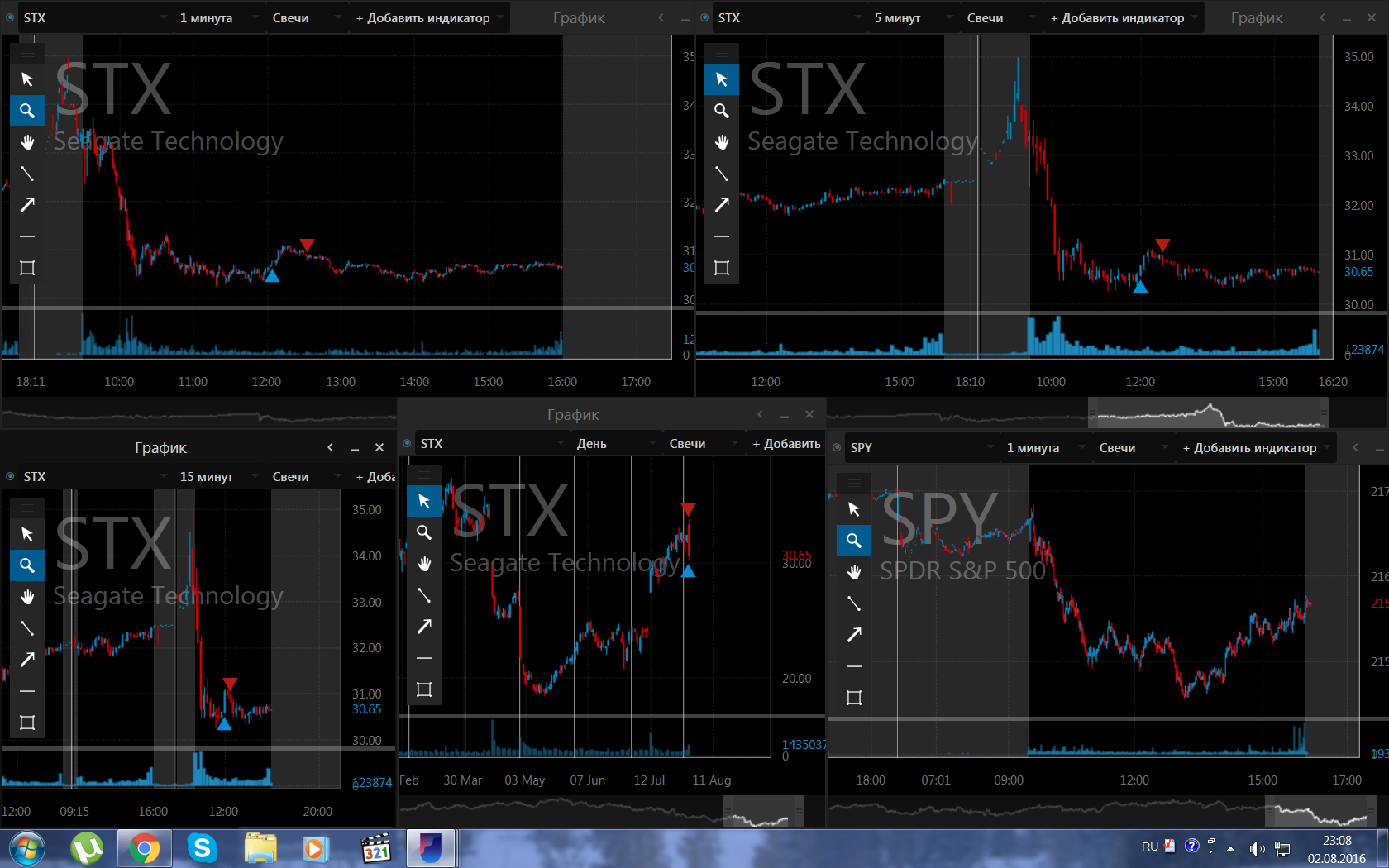Screen dimensions: 1389x868
Task: Toggle the link radio button in 5-minute STX chart
Action: (x=704, y=17)
